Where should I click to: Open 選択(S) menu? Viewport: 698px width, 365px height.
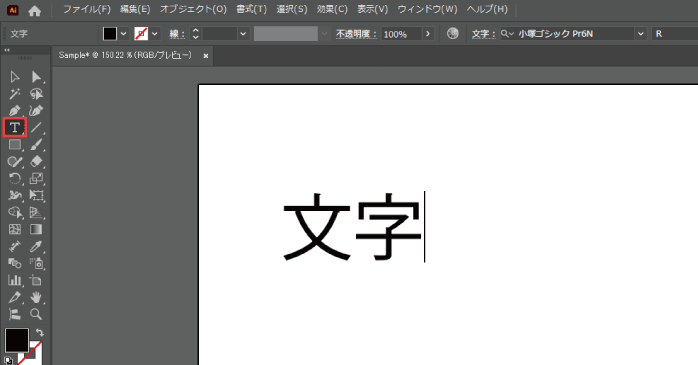pyautogui.click(x=292, y=9)
